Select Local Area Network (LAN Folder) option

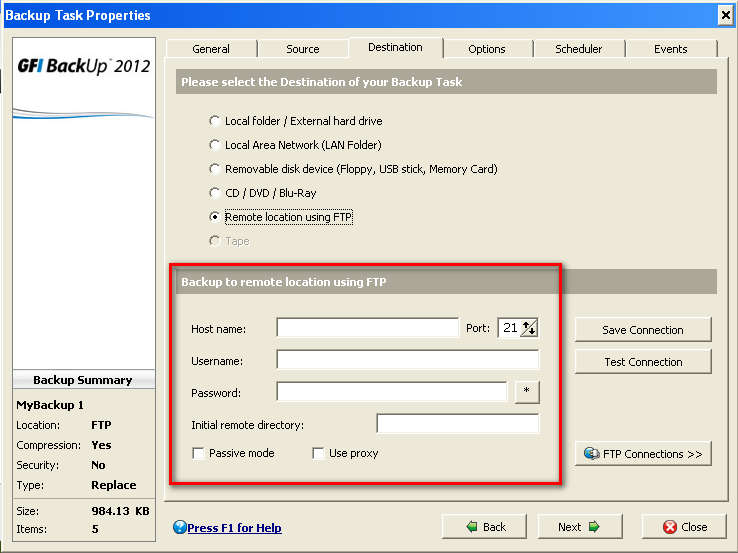(x=214, y=145)
